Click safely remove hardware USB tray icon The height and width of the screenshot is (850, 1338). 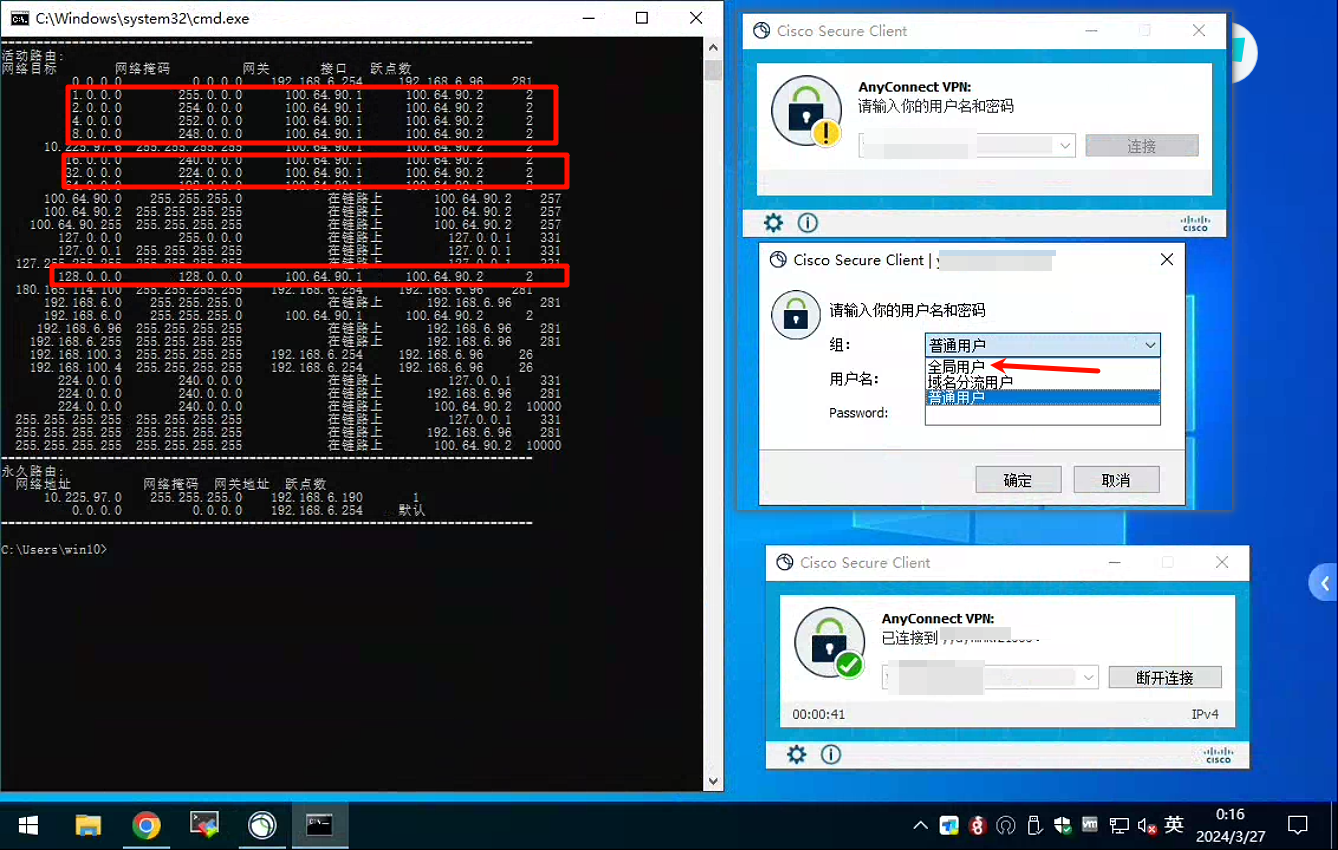click(1035, 826)
